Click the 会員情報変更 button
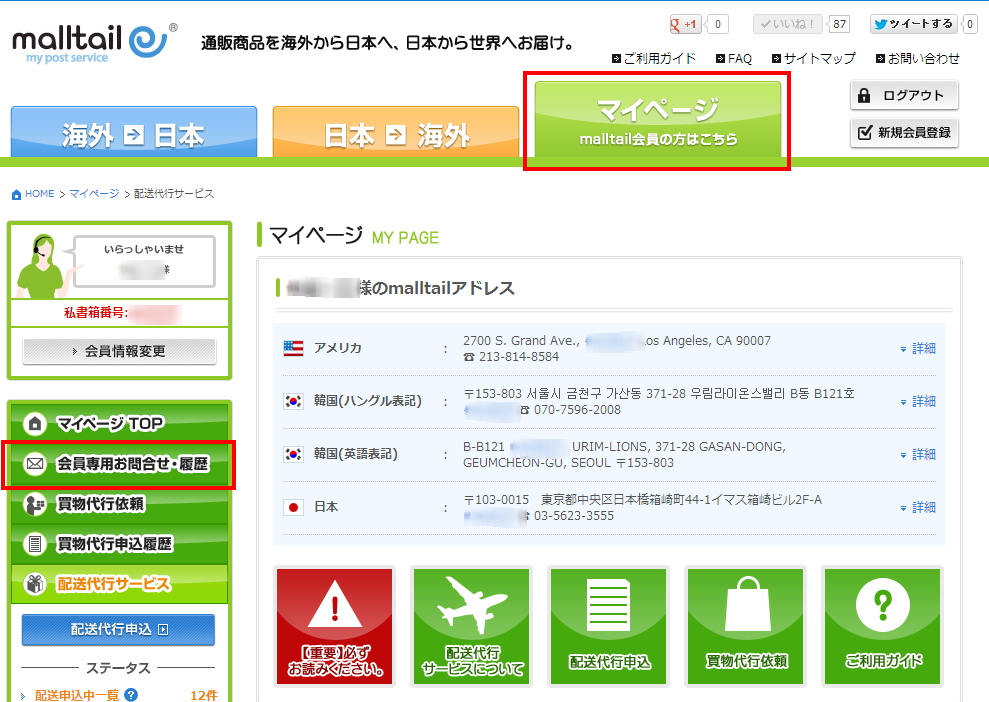989x702 pixels. click(x=119, y=351)
